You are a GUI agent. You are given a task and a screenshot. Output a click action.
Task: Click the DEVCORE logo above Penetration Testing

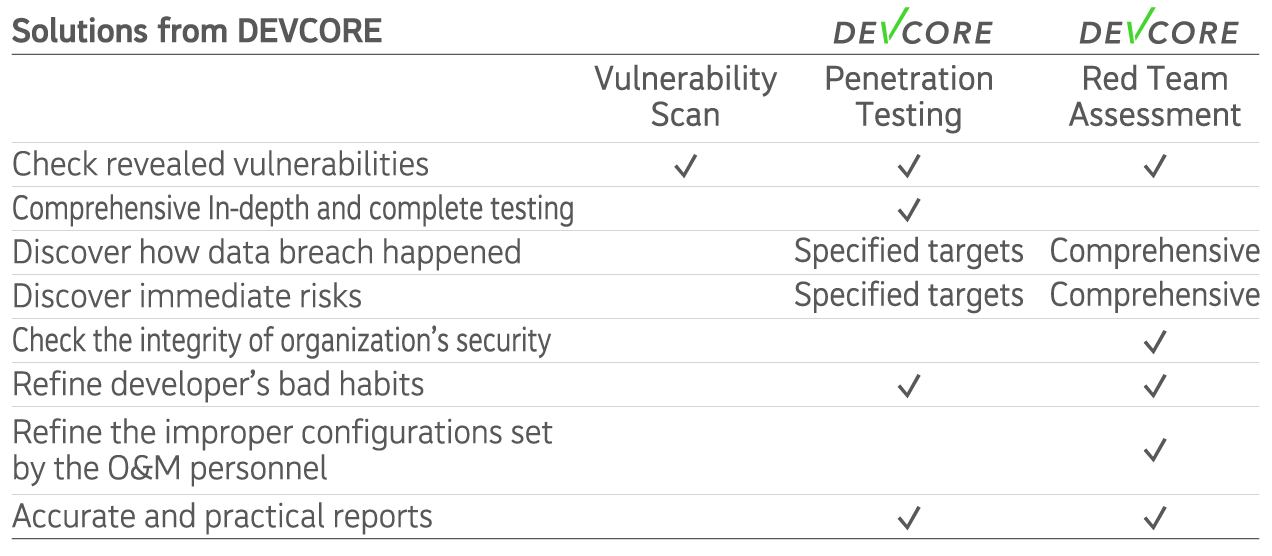click(x=913, y=26)
